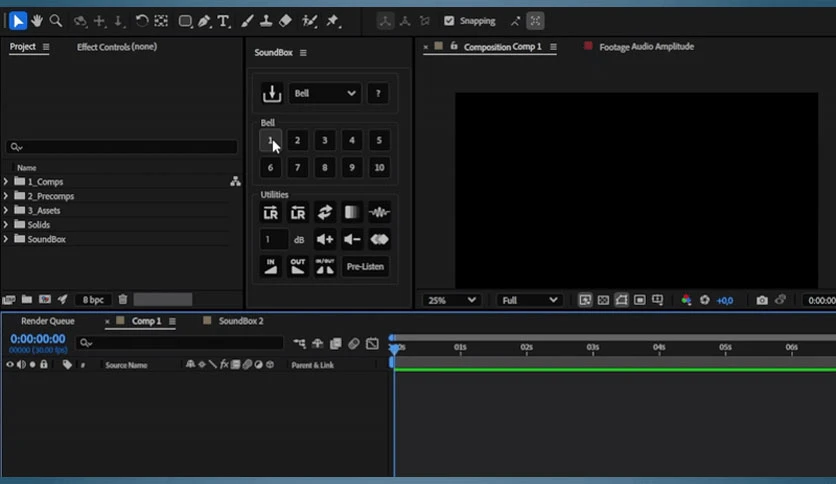Click Bell sound button 5
Viewport: 836px width, 484px height.
point(379,140)
